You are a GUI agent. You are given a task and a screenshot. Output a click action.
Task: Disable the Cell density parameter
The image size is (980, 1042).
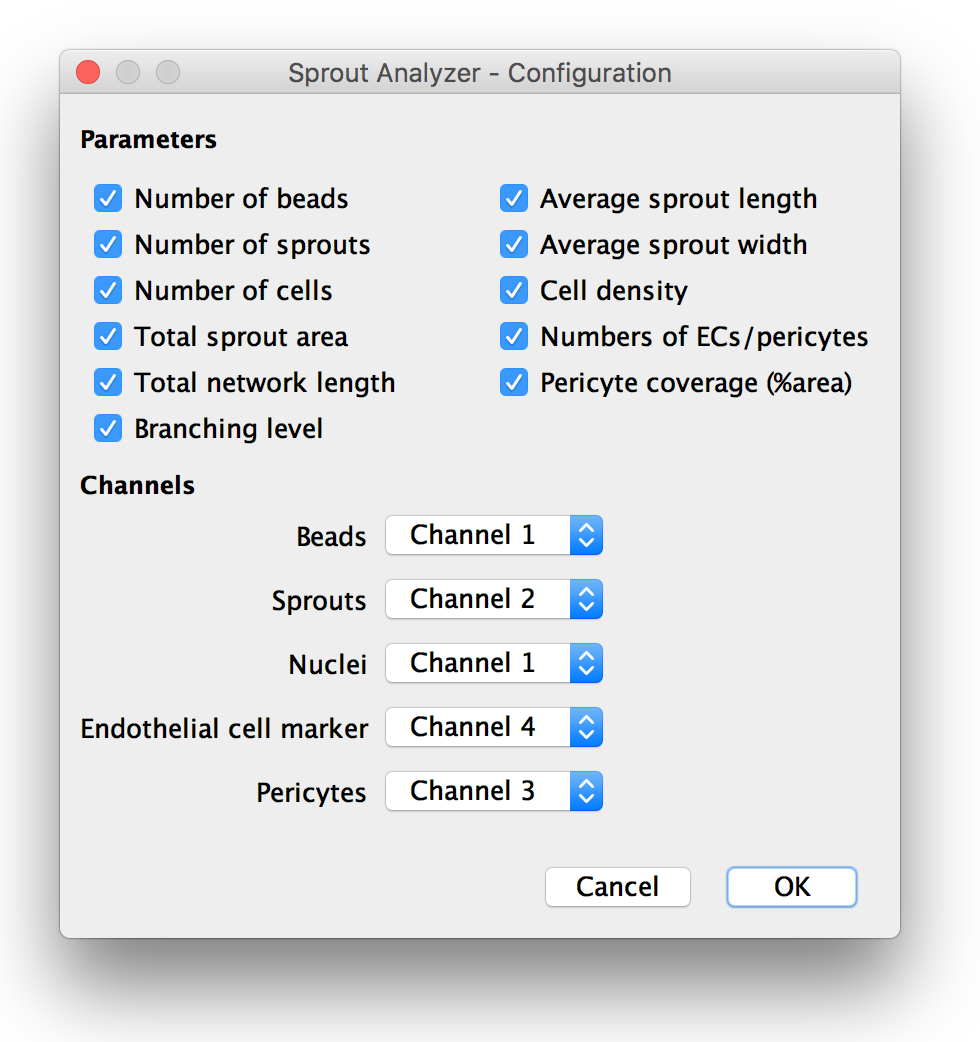click(x=514, y=290)
